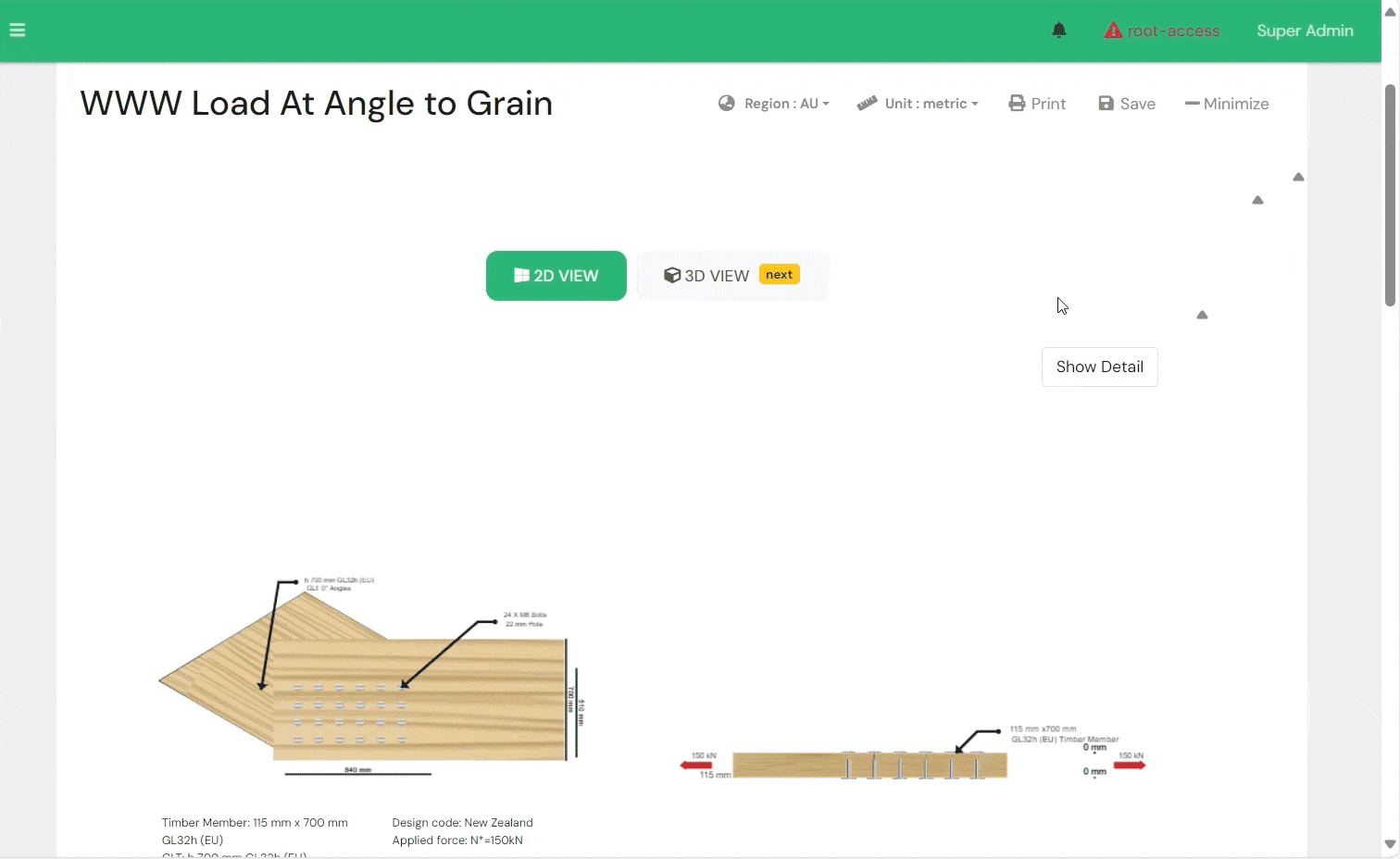Switch to the 2D VIEW tab

pos(556,276)
